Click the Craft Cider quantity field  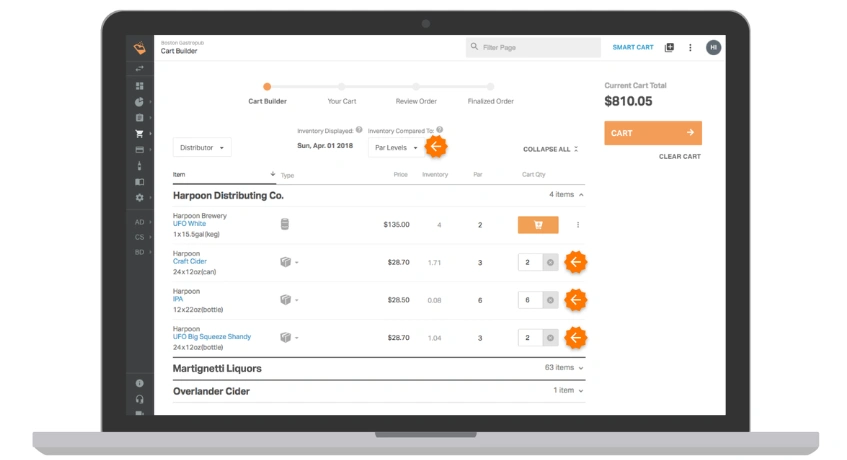tap(530, 262)
